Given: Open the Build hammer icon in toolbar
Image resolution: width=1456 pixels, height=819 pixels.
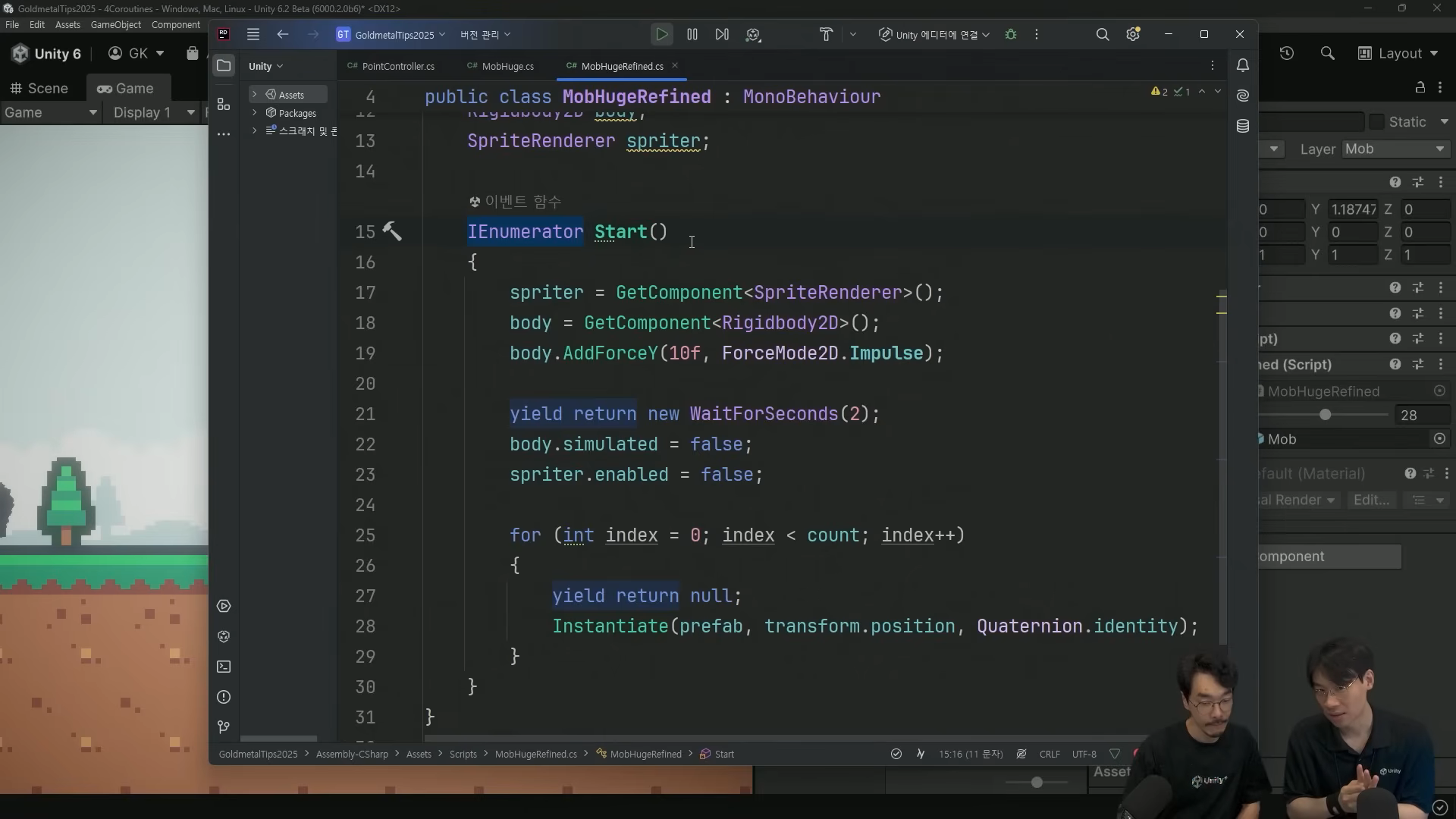Looking at the screenshot, I should [x=826, y=35].
